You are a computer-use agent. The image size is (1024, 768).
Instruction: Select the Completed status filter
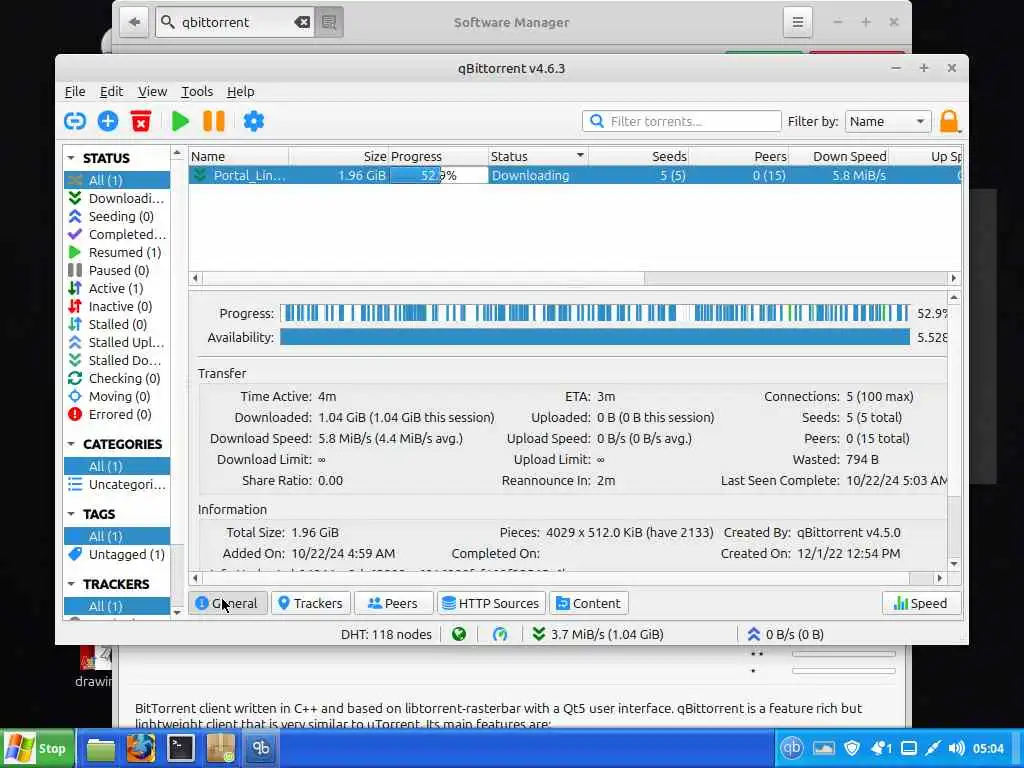tap(117, 234)
